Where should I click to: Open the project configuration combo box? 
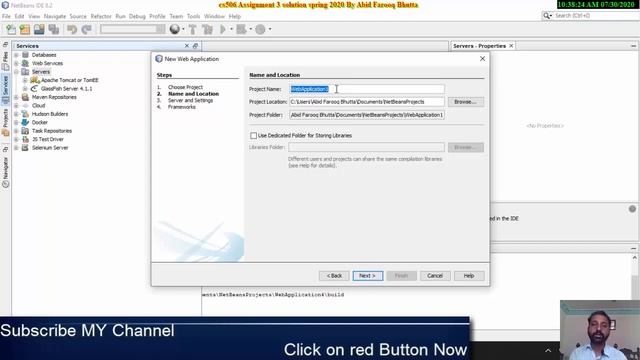tap(133, 29)
